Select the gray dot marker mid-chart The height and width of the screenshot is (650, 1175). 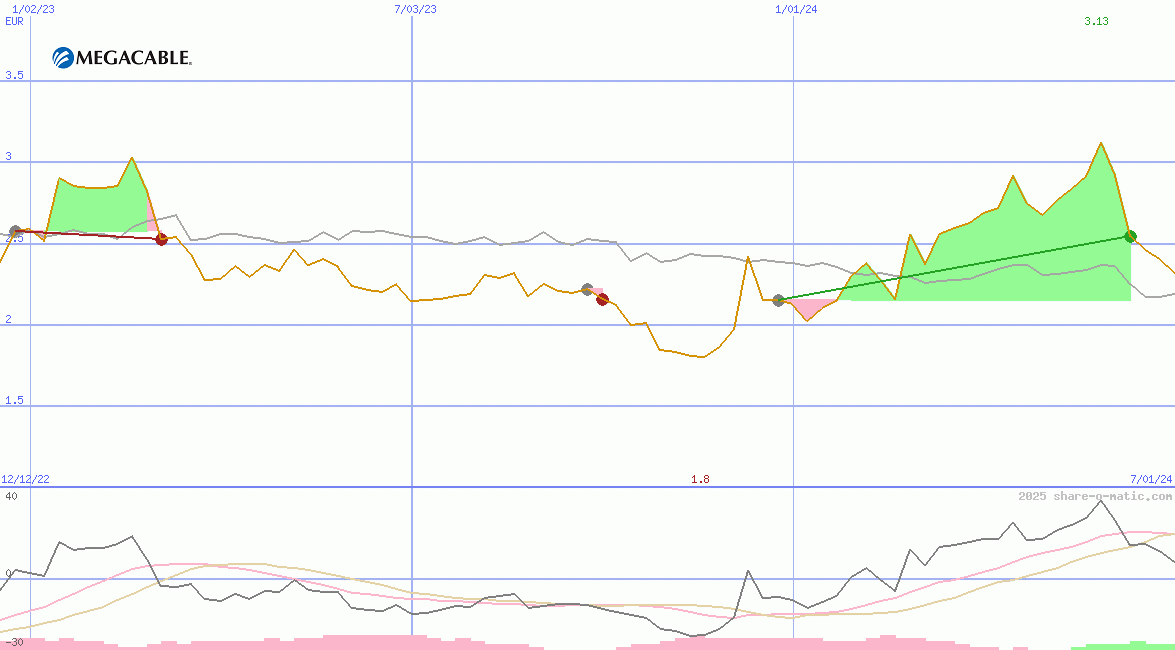pos(588,289)
